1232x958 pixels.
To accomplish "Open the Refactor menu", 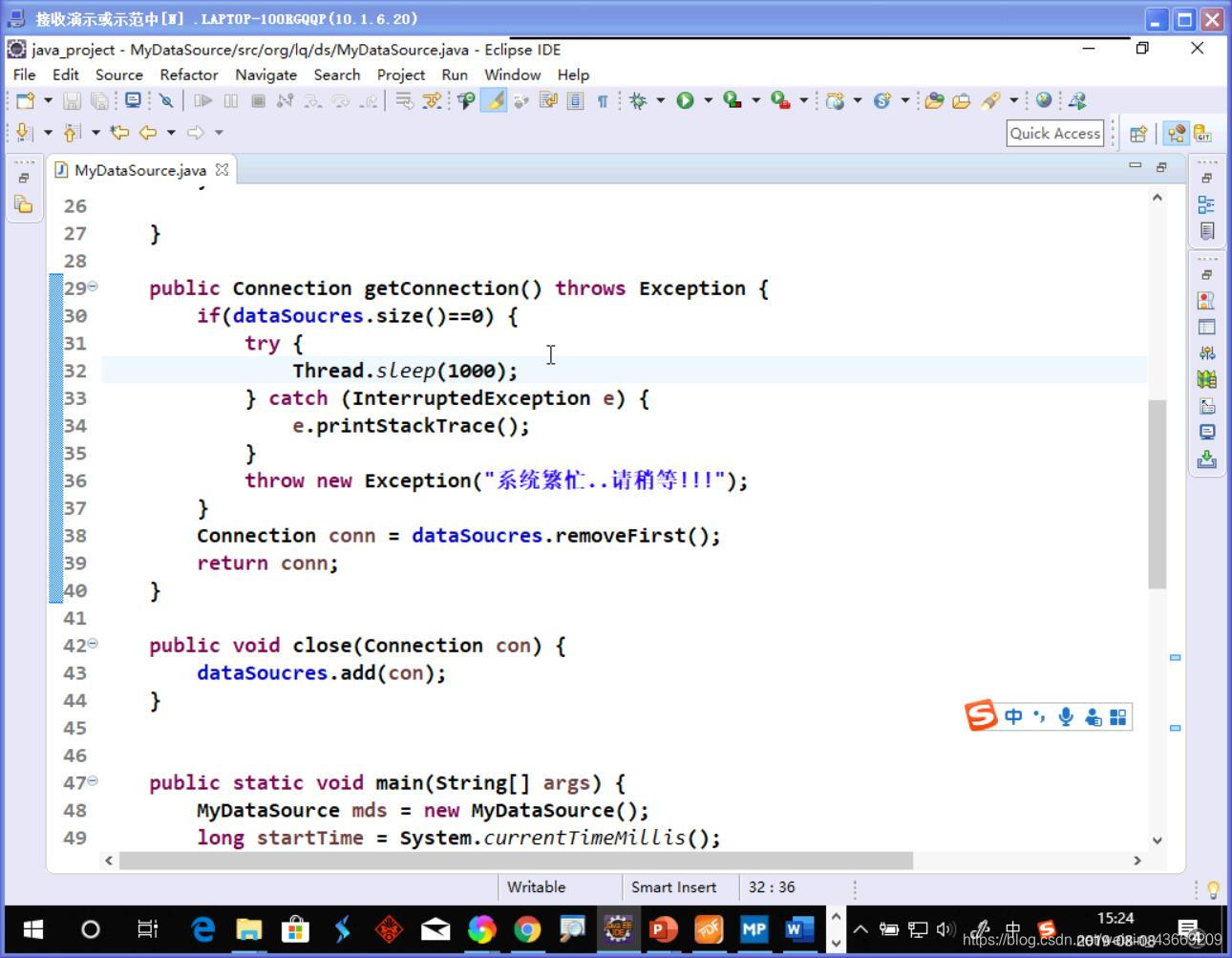I will [x=189, y=75].
